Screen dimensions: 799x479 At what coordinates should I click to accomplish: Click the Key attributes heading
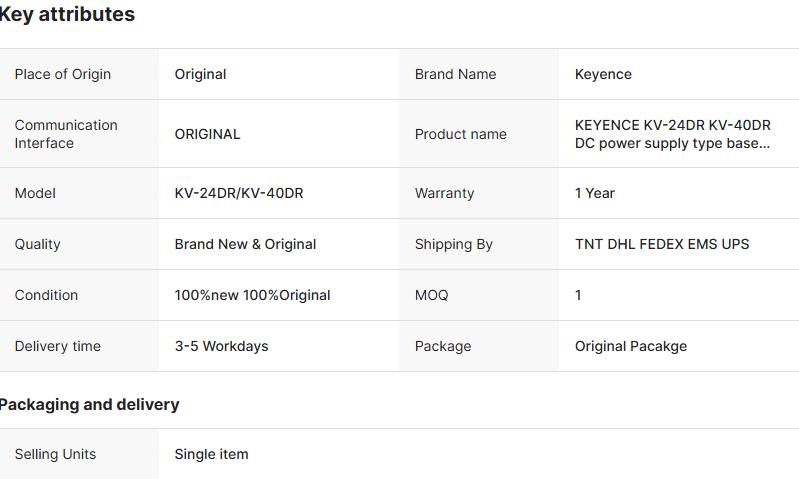[x=66, y=15]
